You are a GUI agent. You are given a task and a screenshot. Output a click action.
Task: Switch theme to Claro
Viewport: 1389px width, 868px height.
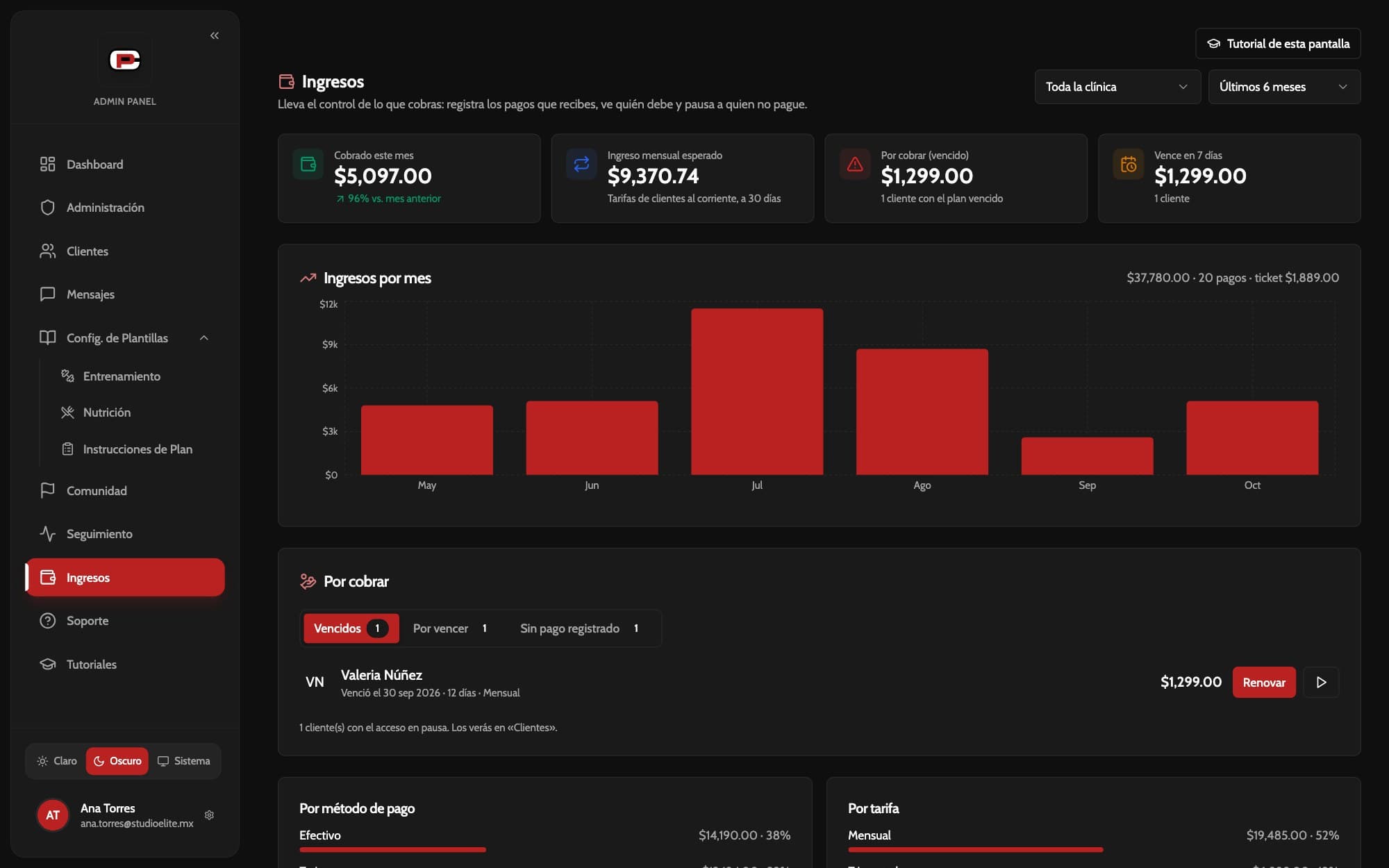pyautogui.click(x=57, y=761)
